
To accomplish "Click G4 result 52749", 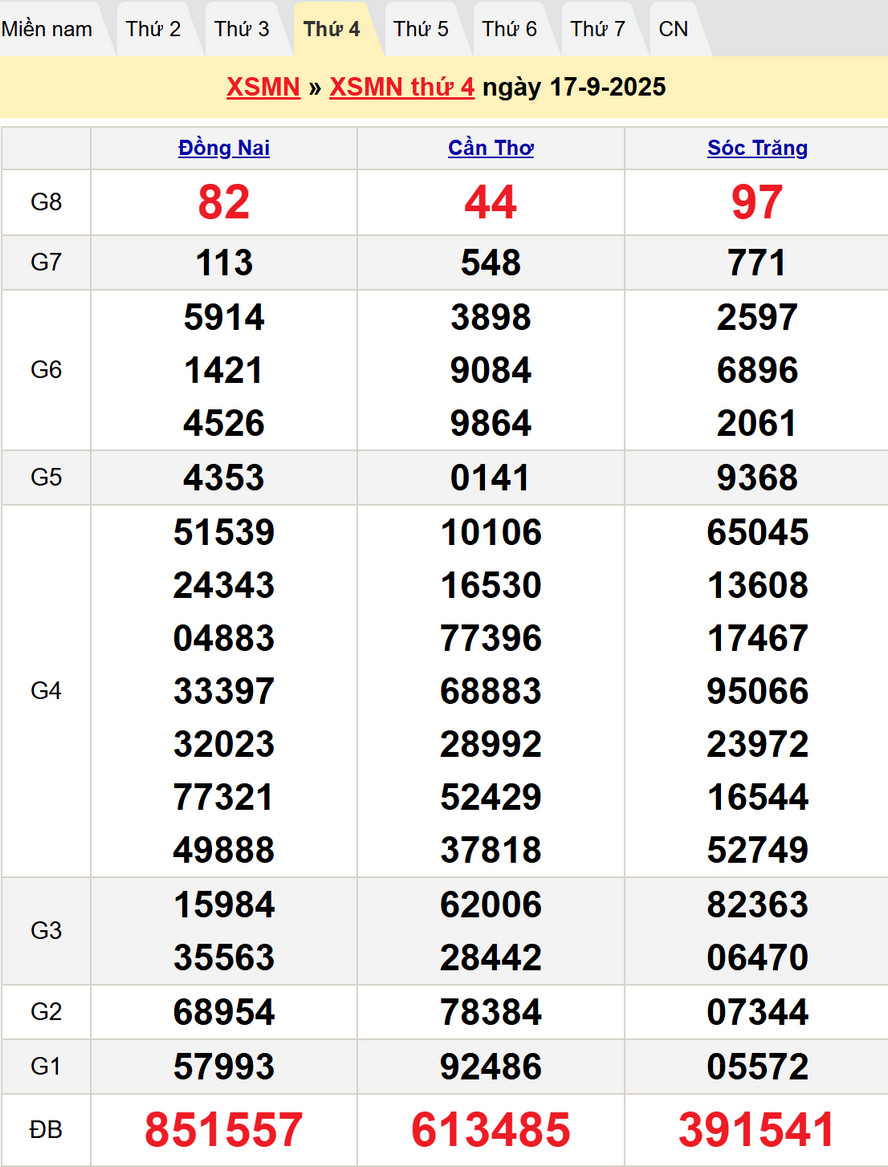I will 758,849.
